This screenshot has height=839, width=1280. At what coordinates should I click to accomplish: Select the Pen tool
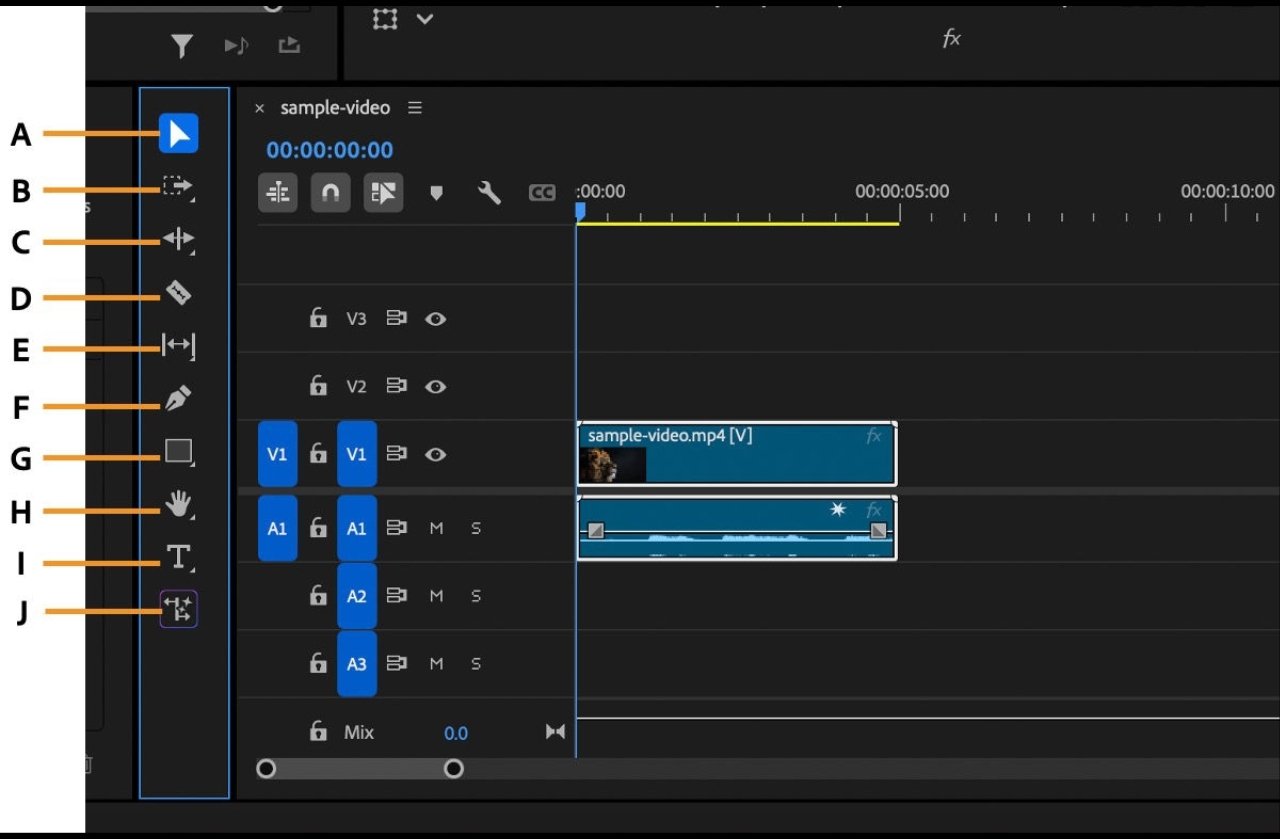click(x=178, y=399)
